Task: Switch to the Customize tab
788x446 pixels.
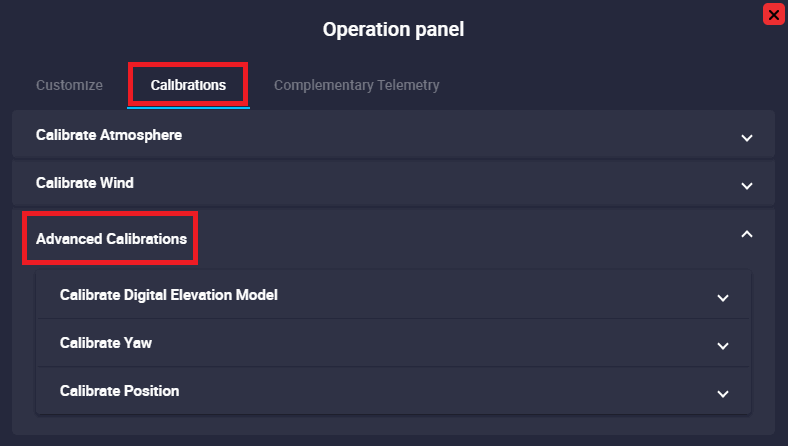Action: [x=69, y=85]
